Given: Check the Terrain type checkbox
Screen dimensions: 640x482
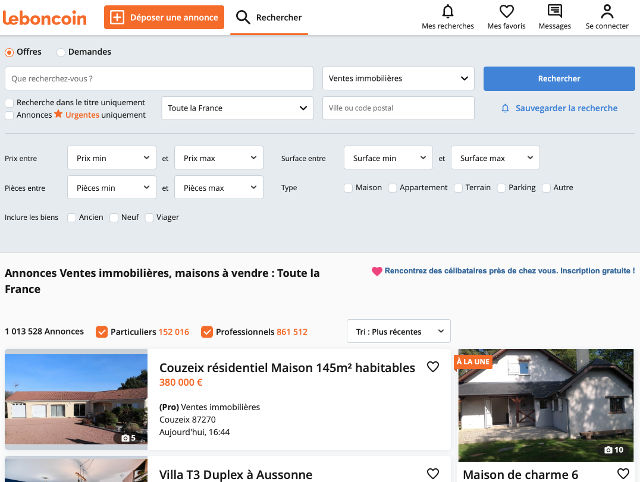Looking at the screenshot, I should tap(458, 188).
